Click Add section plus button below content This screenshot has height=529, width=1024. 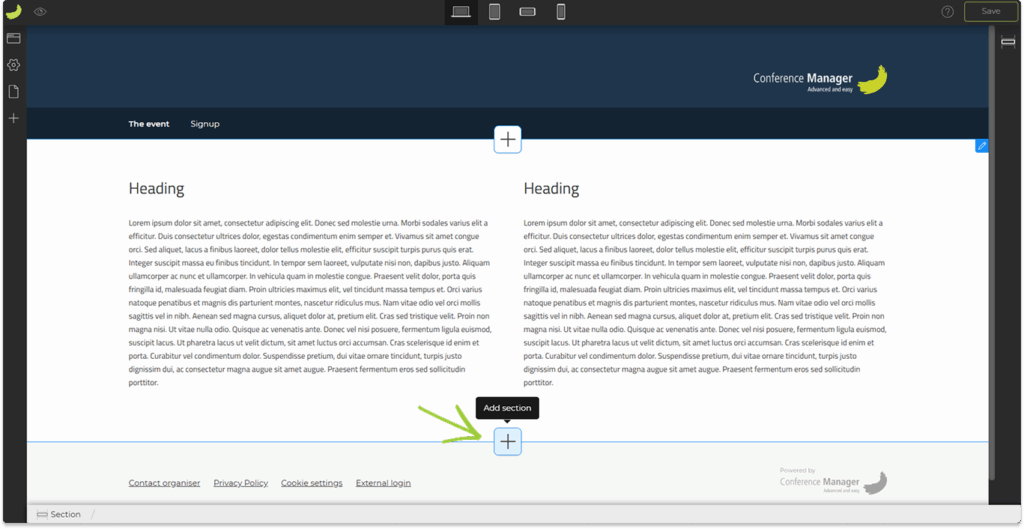pyautogui.click(x=508, y=441)
